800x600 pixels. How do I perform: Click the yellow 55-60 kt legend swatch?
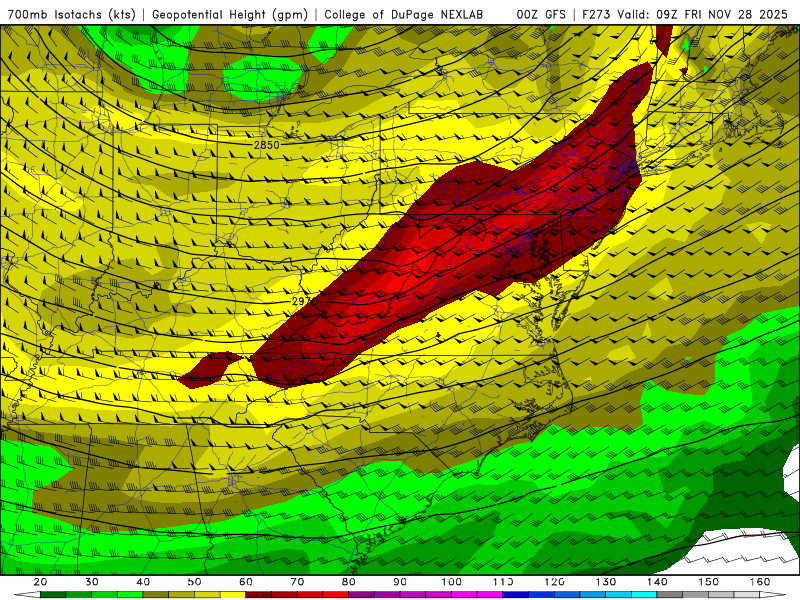[233, 595]
